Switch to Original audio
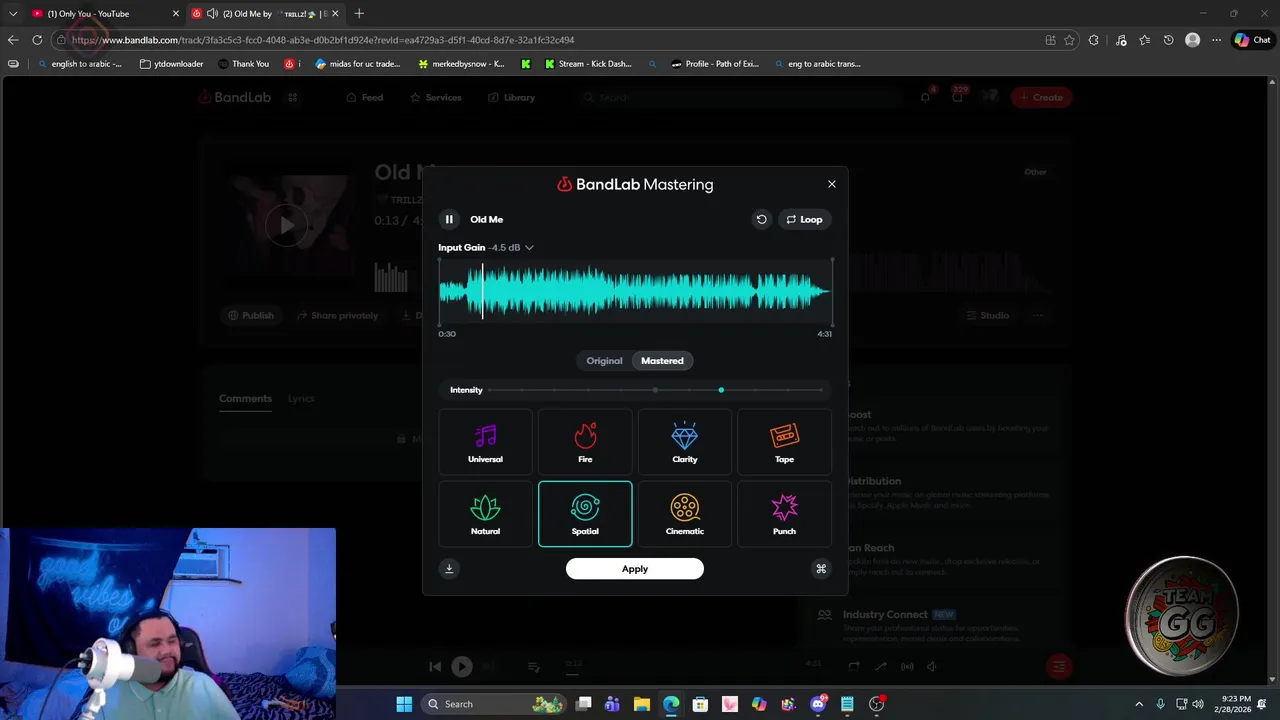The width and height of the screenshot is (1280, 720). pos(604,361)
